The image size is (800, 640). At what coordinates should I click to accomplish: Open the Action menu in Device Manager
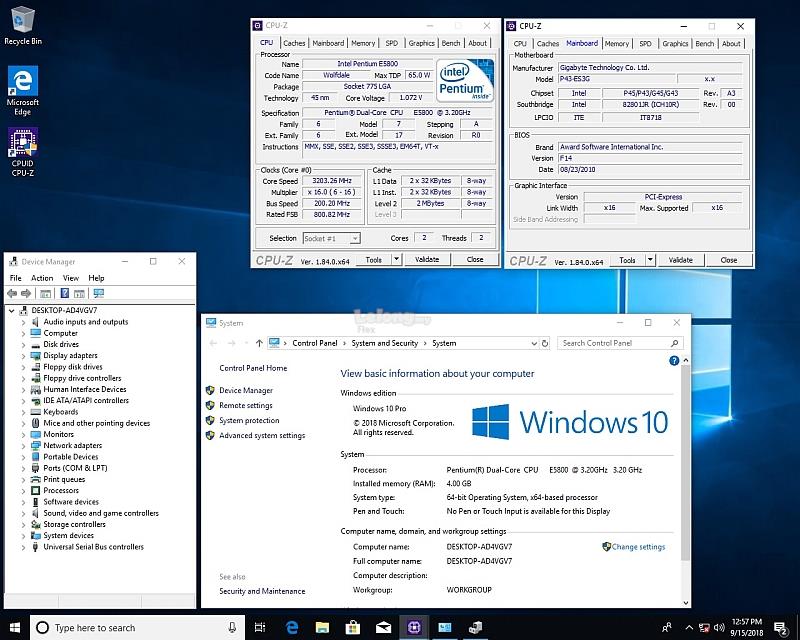[42, 278]
